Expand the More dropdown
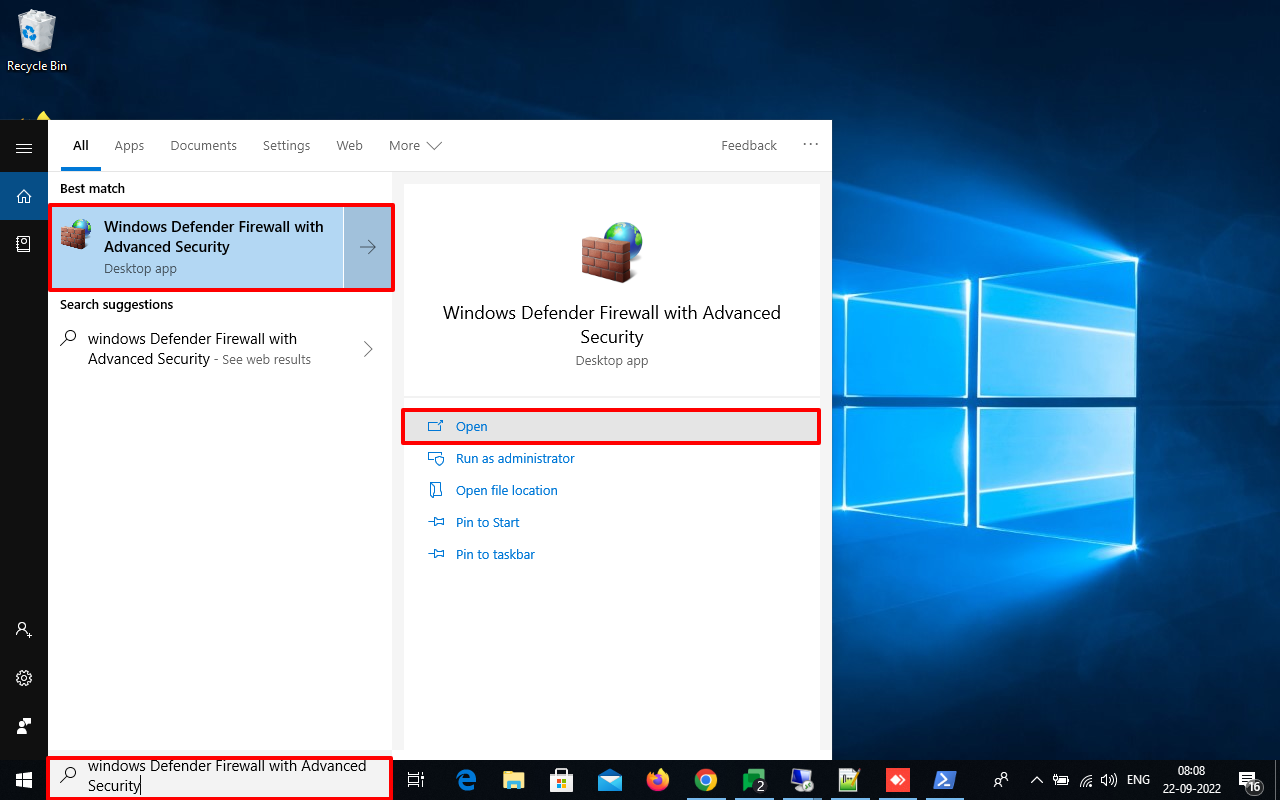 [415, 145]
